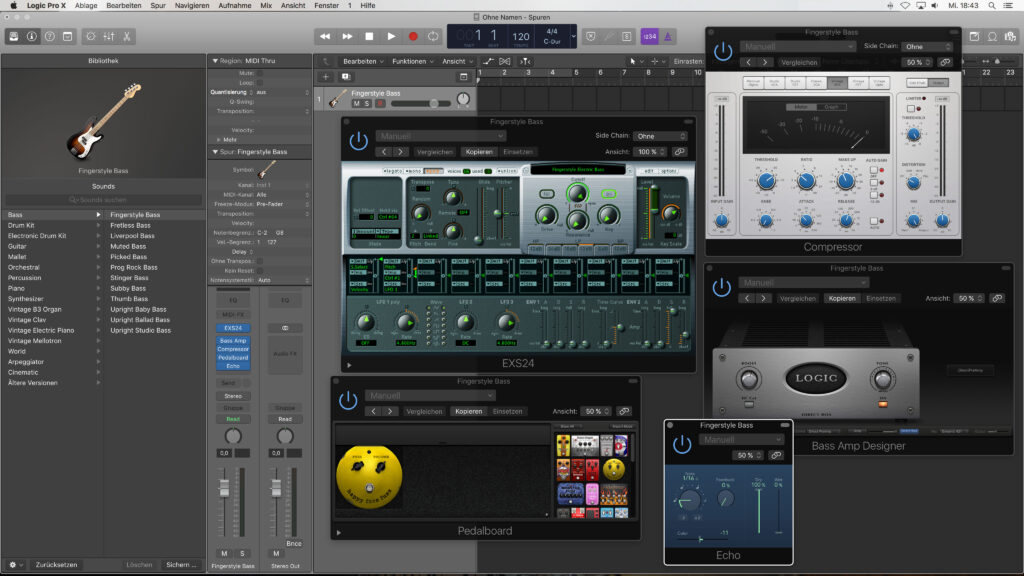
Task: Open Compressor Side Chain dropdown
Action: click(927, 46)
